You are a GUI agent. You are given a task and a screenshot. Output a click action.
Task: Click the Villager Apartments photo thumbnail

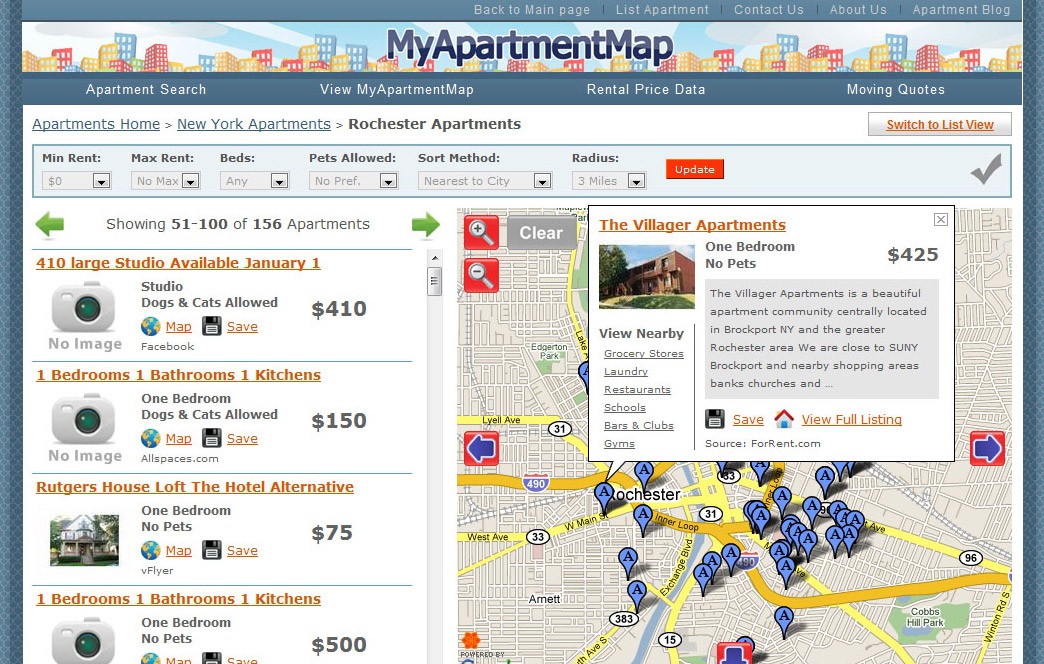646,277
